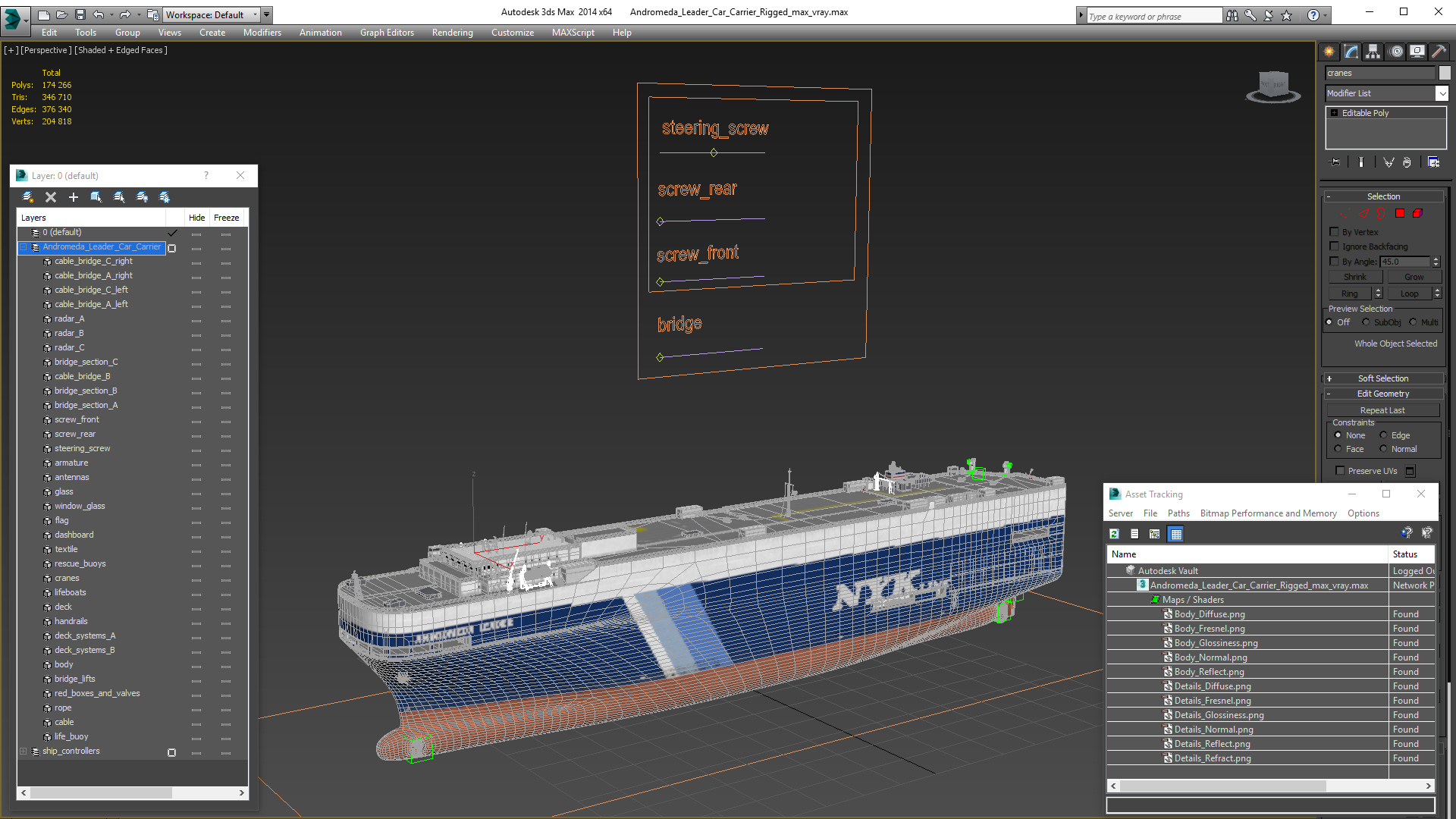
Task: Select Edge sub-object level icon
Action: point(1363,214)
